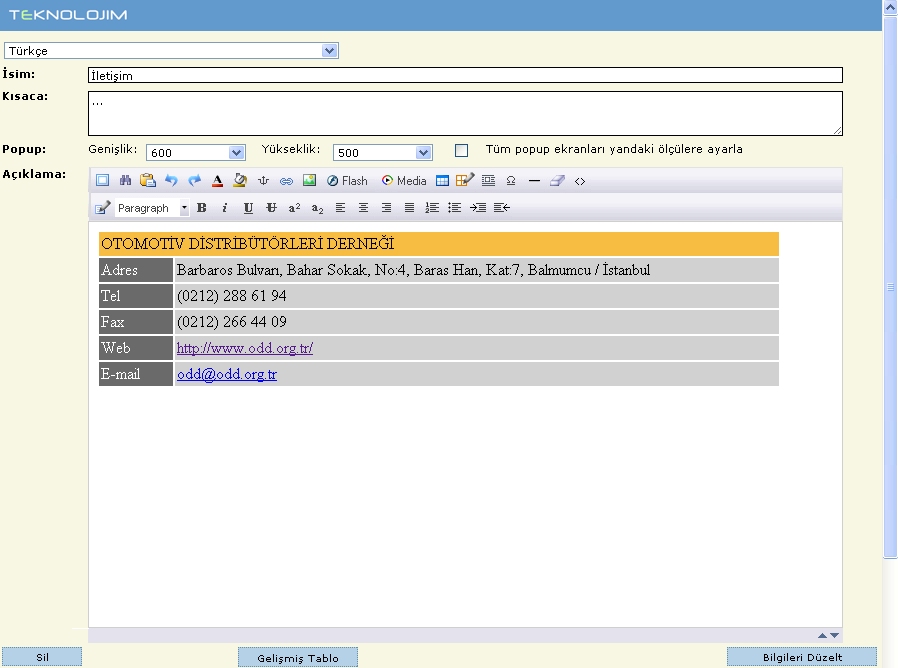Click the page vertical scrollbar
The image size is (898, 668).
(x=890, y=286)
